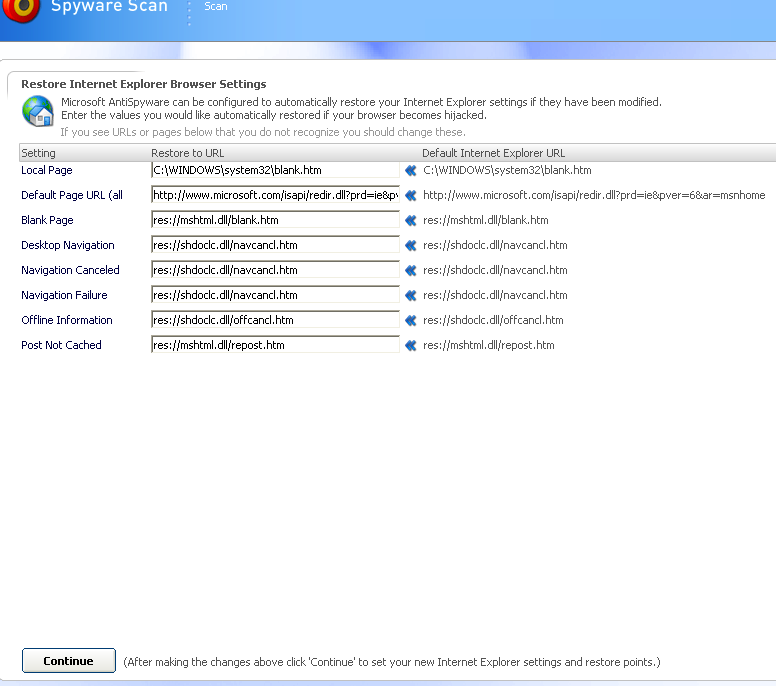The width and height of the screenshot is (776, 686).
Task: Click restore-default arrow icon for Default Page URL
Action: (x=411, y=196)
